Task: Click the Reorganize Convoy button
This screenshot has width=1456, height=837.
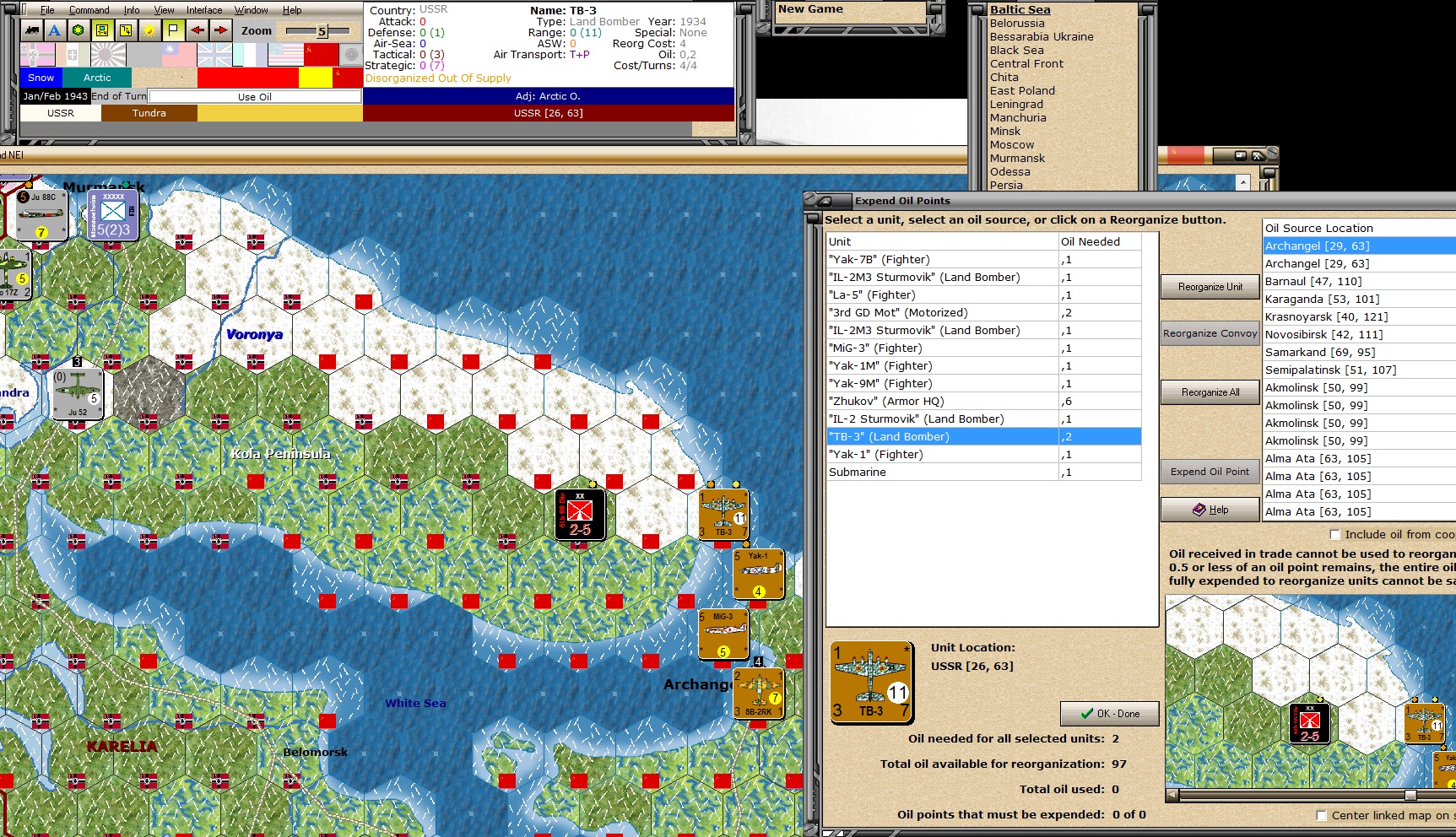Action: (1210, 333)
